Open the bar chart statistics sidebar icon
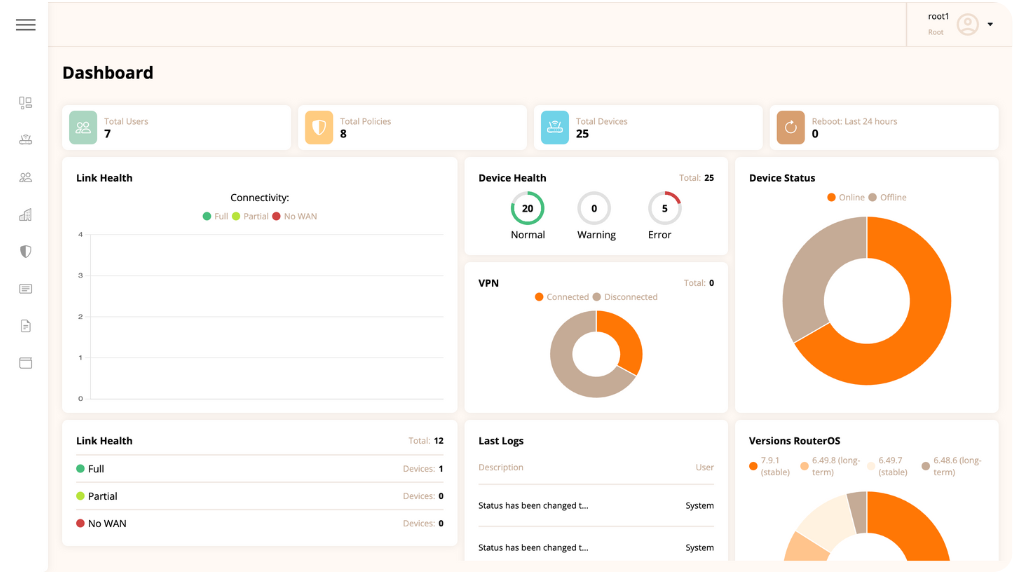This screenshot has height=576, width=1016. 25,214
